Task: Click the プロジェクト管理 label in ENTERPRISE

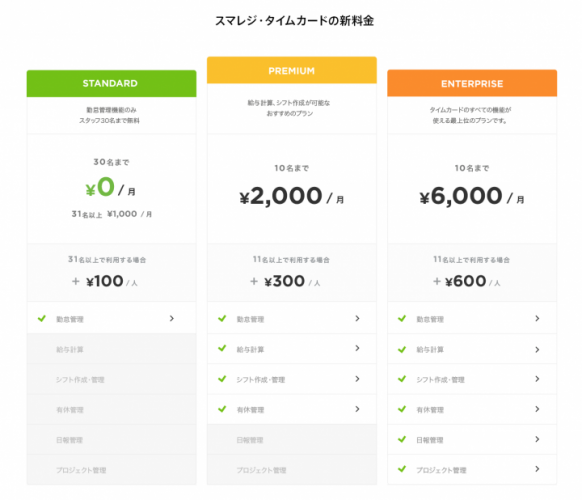Action: tap(441, 470)
